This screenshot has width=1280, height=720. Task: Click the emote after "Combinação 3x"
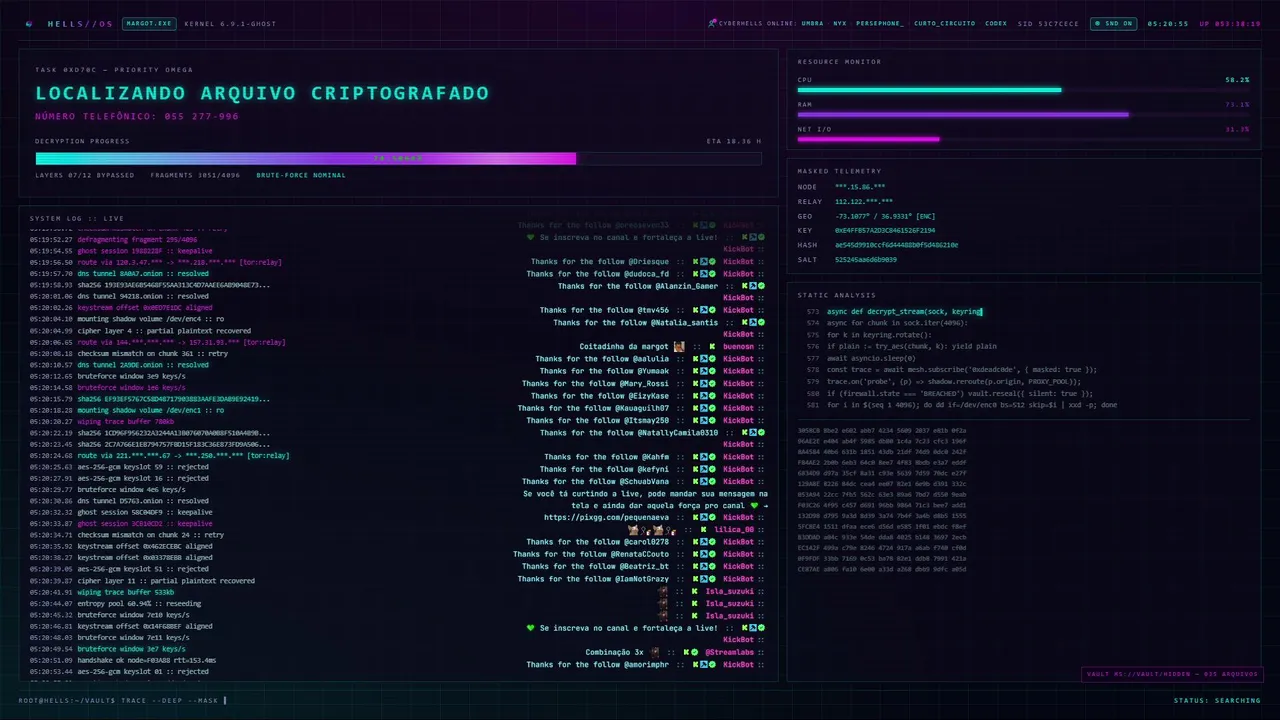654,652
